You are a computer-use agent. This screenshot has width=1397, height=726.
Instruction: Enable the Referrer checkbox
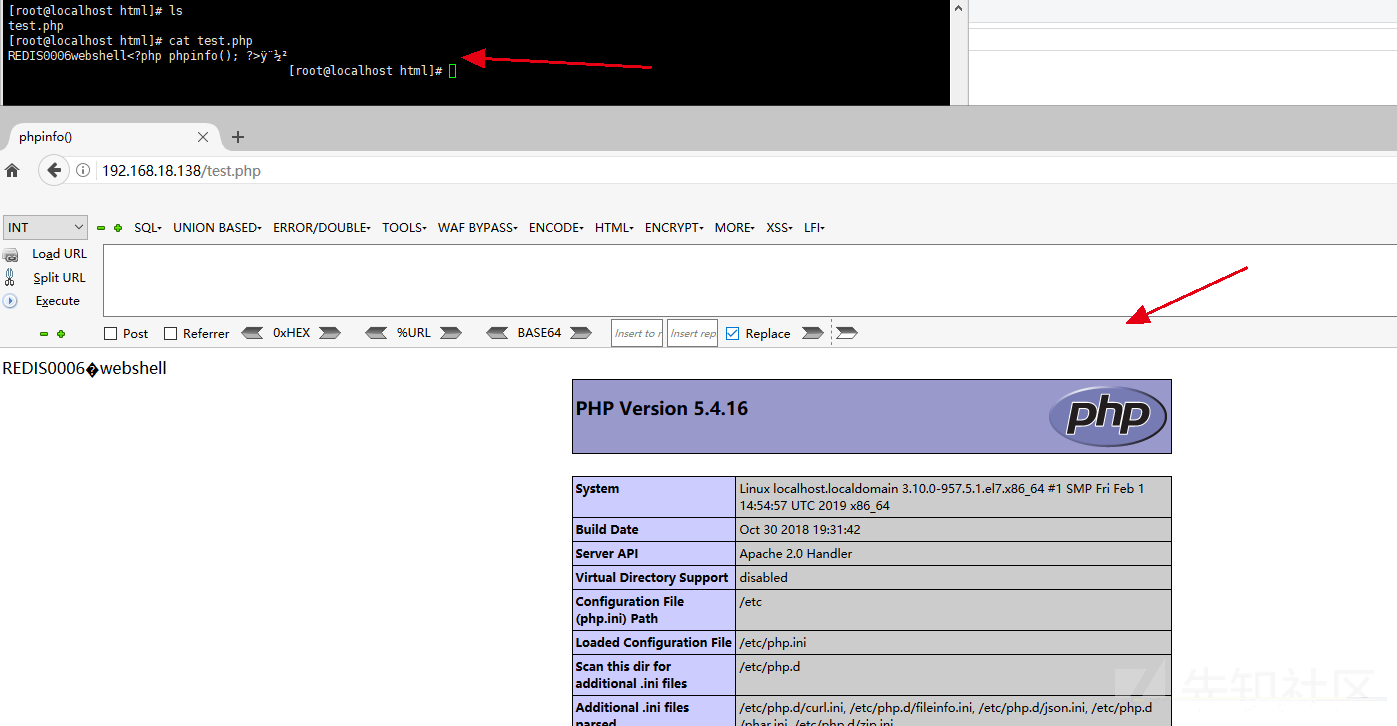tap(170, 334)
